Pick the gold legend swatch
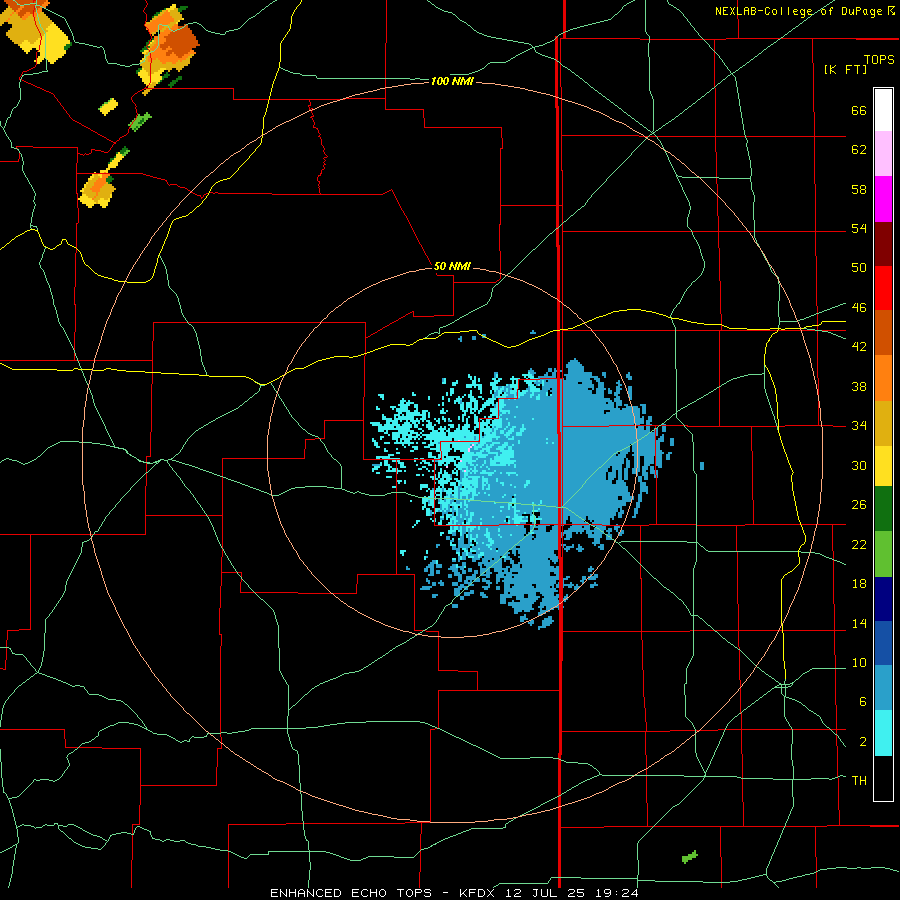The image size is (900, 900). coord(883,423)
